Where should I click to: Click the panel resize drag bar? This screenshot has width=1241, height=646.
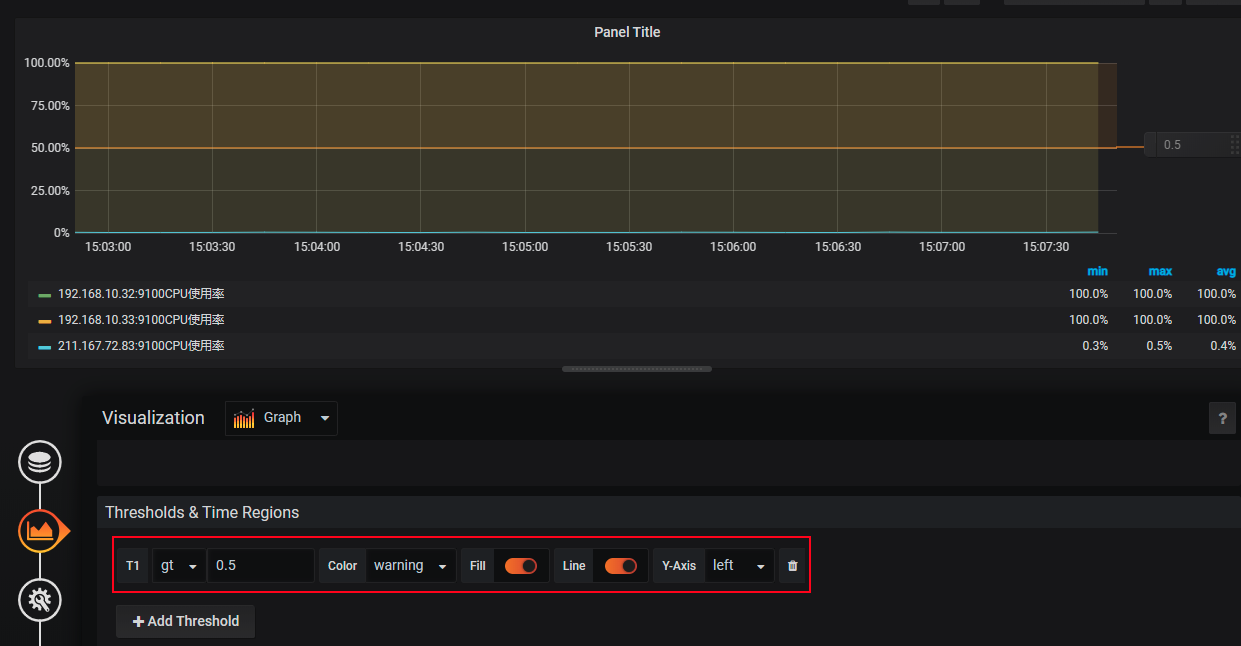pyautogui.click(x=637, y=369)
